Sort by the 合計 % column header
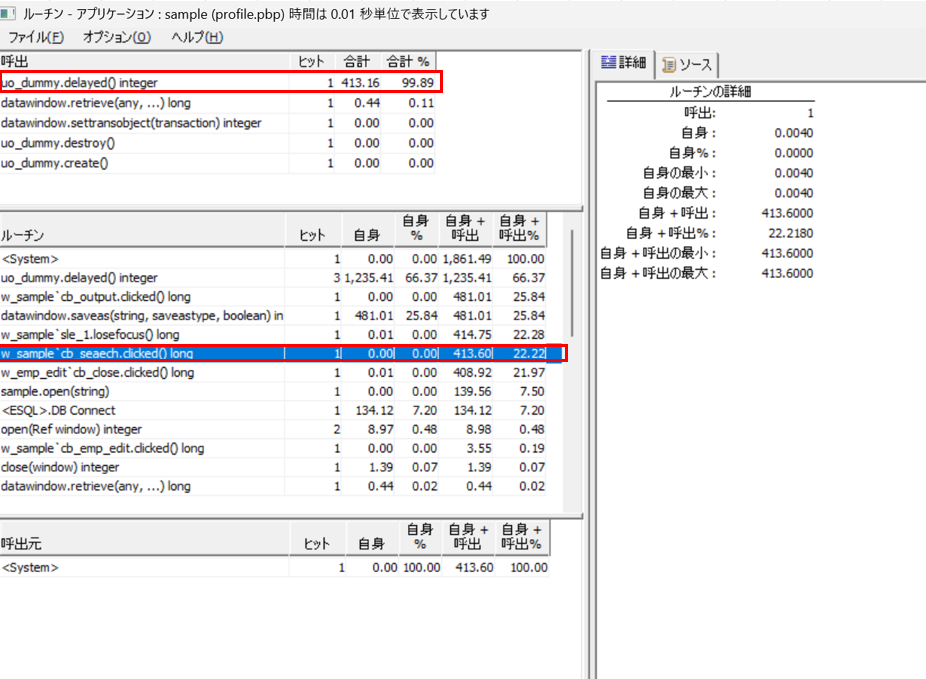Screen dimensions: 926x679 (409, 61)
